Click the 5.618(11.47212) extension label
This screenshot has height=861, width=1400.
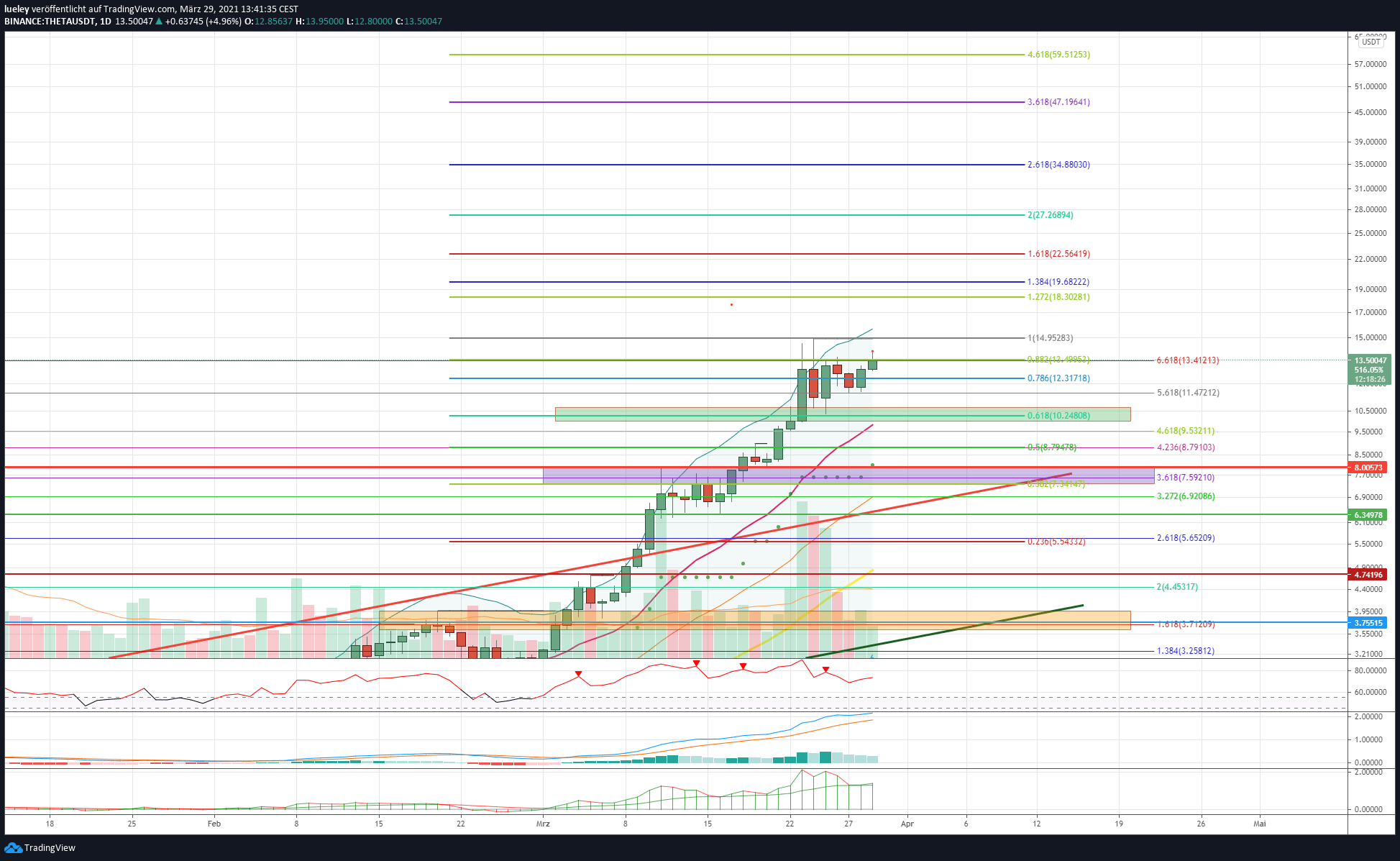click(1188, 393)
